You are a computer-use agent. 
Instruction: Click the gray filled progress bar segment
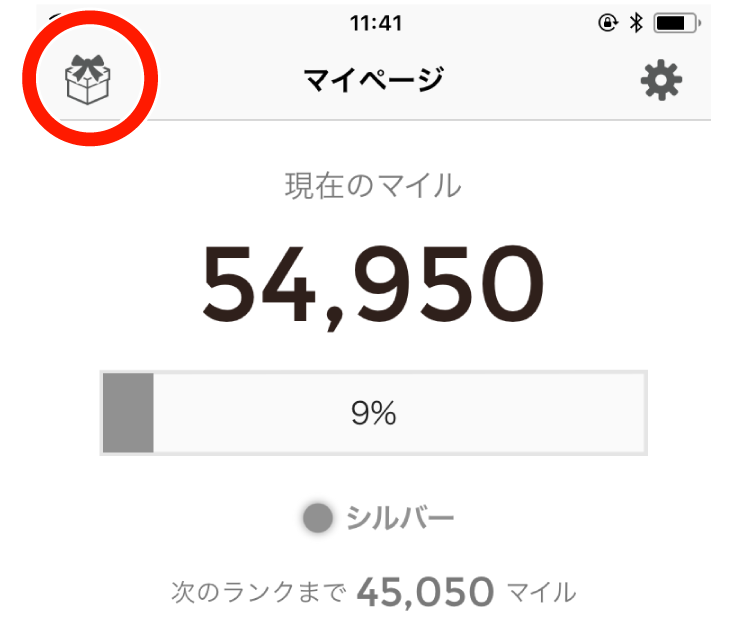(x=128, y=414)
